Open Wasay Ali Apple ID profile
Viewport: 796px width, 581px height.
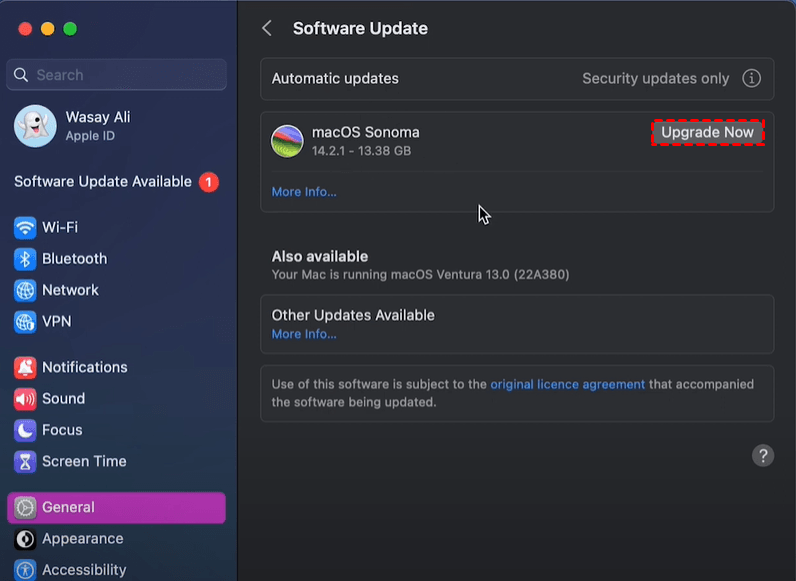coord(97,125)
